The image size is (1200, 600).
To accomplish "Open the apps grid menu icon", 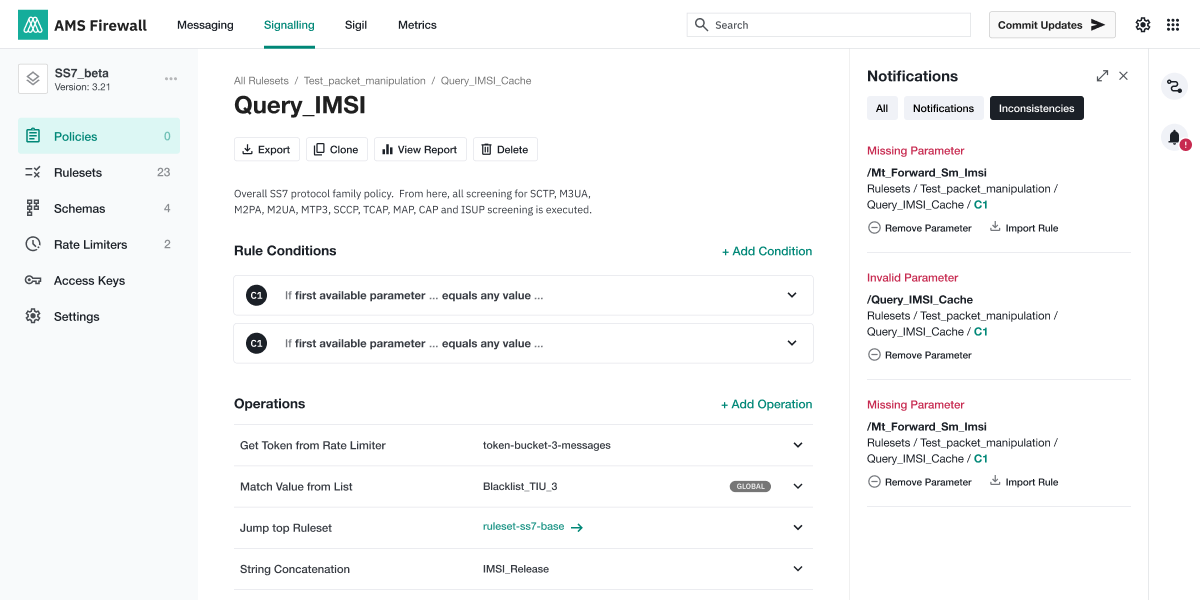I will coord(1173,25).
